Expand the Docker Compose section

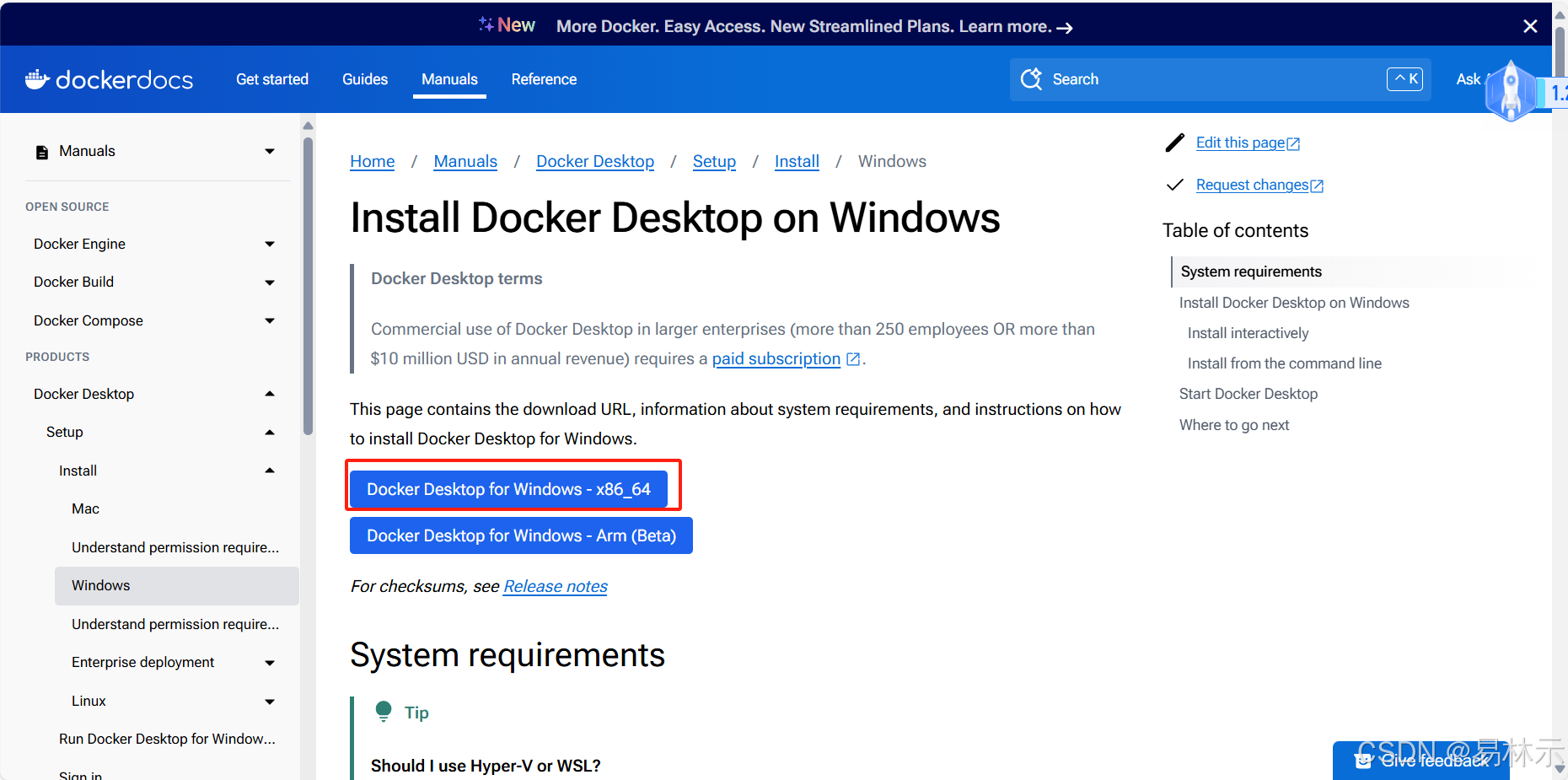(270, 320)
